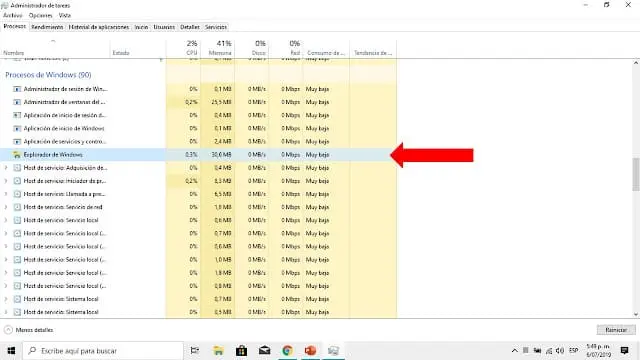Switch to the Servicios tab
The height and width of the screenshot is (360, 640).
pos(216,27)
